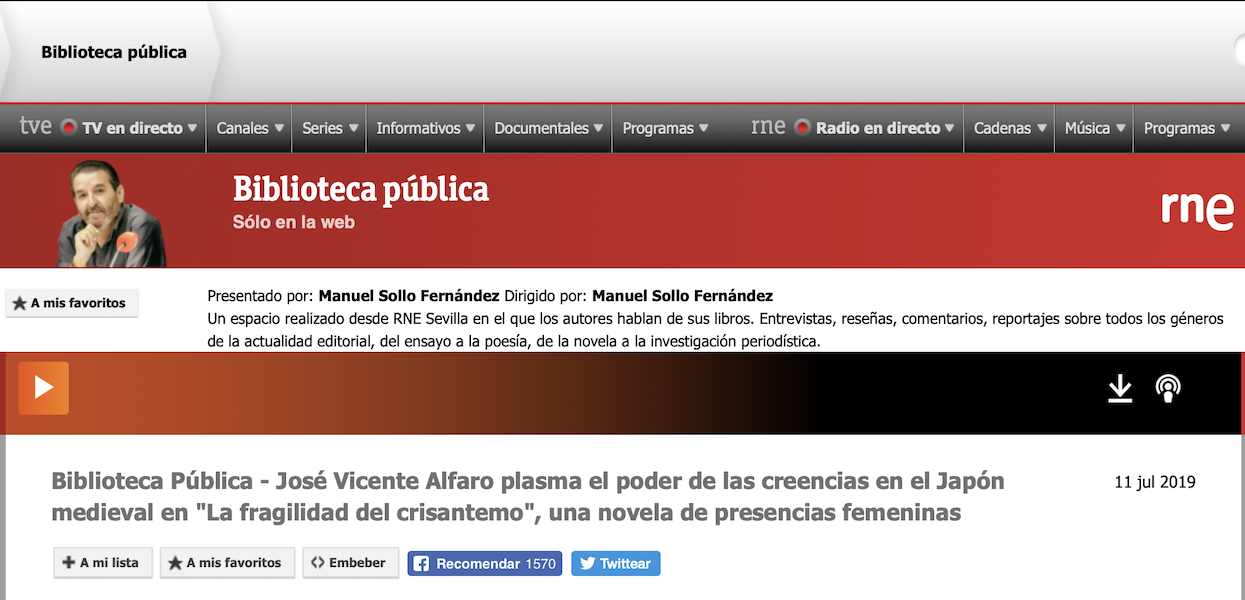Click the presenter photo thumbnail
The height and width of the screenshot is (600, 1245).
tap(112, 213)
